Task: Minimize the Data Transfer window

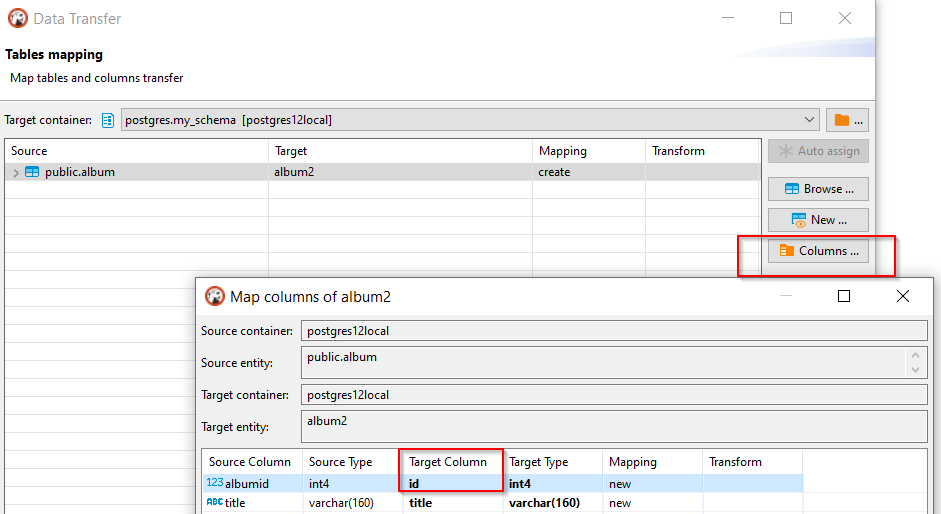Action: (728, 18)
